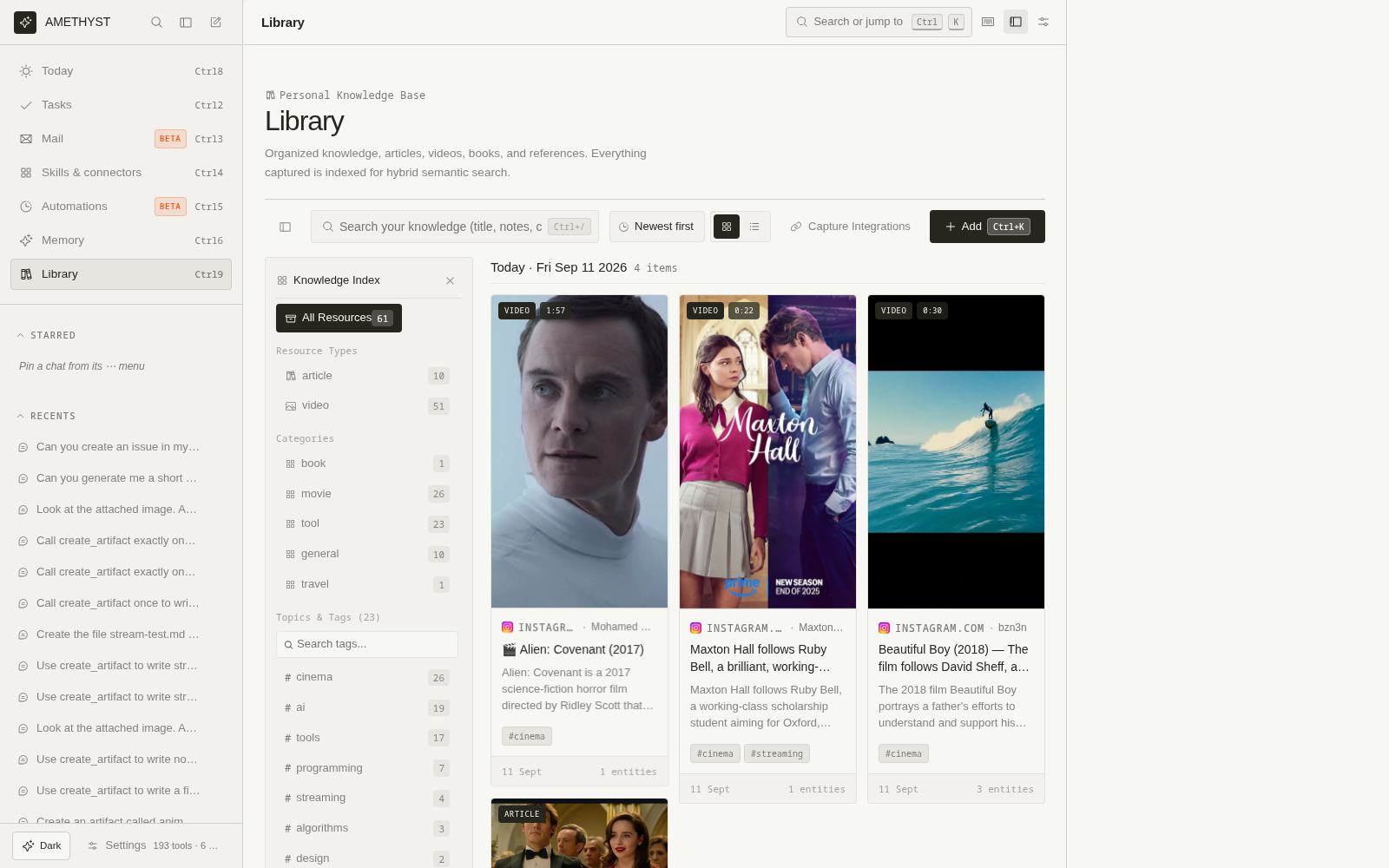Open the sliders settings icon in top bar

click(x=1043, y=22)
